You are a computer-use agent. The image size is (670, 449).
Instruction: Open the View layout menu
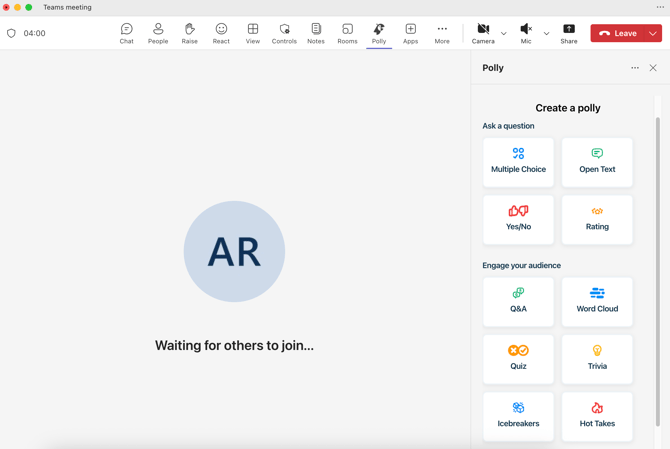253,33
